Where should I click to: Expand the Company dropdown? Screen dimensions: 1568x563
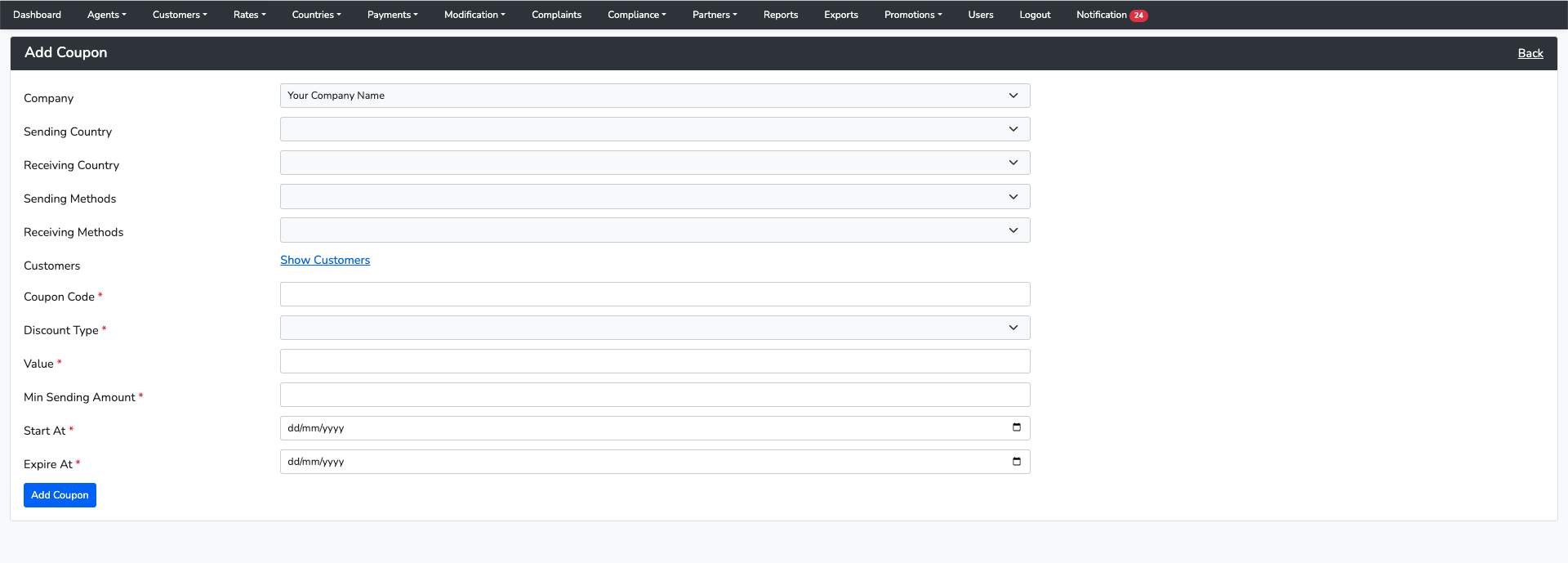pos(654,96)
